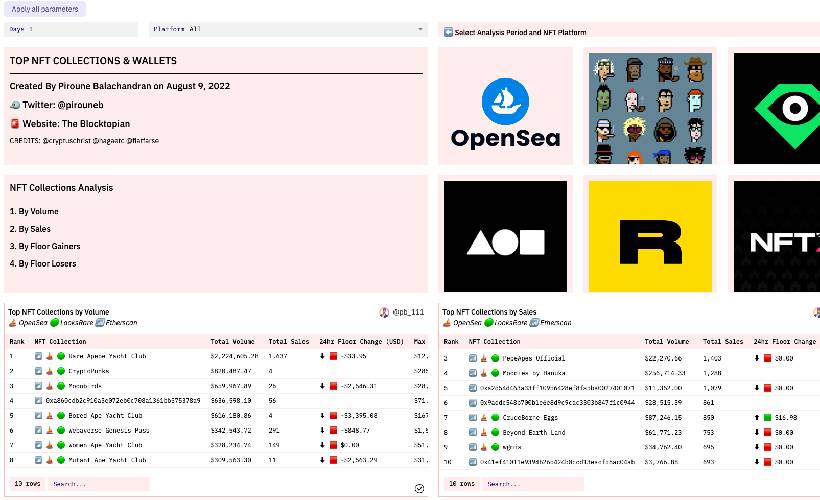Click the LooksRare icon for Bored Ape Yacht Club
Screen dimensions: 820x500
click(61, 416)
